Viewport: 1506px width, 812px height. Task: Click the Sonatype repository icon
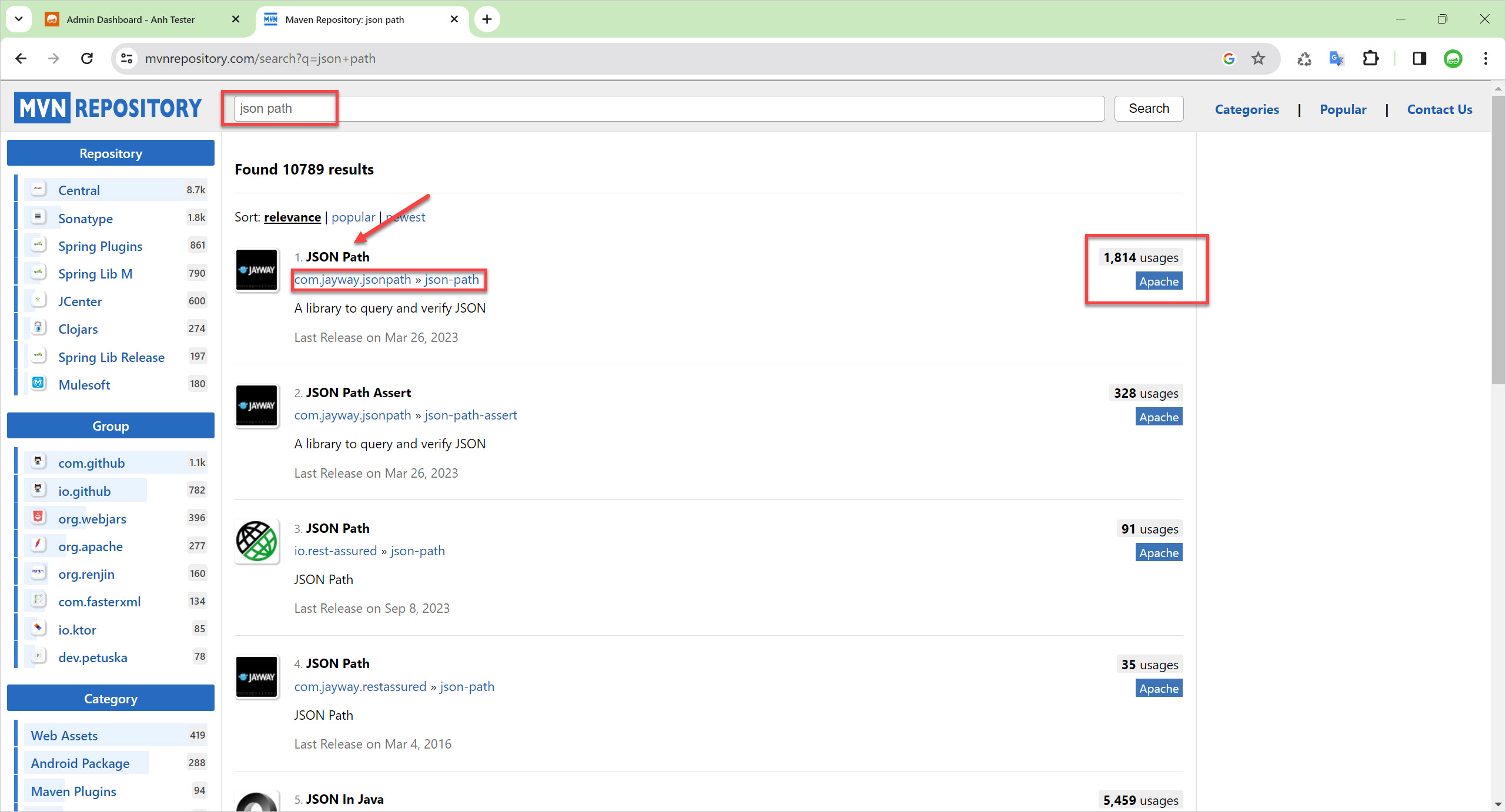coord(38,217)
